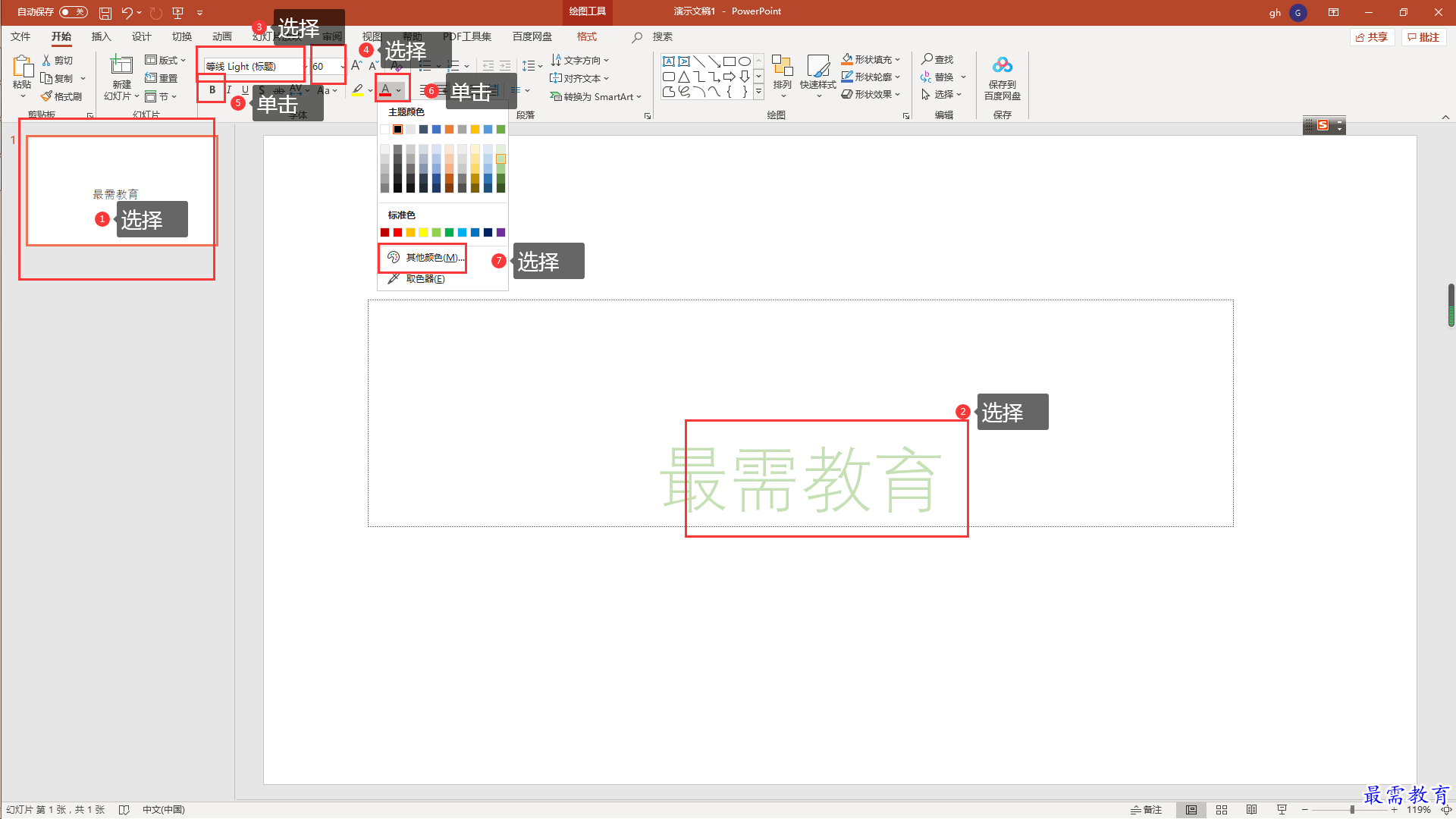Open the Baidu Netdisk (百度网盘) tab
This screenshot has height=819, width=1456.
tap(532, 36)
